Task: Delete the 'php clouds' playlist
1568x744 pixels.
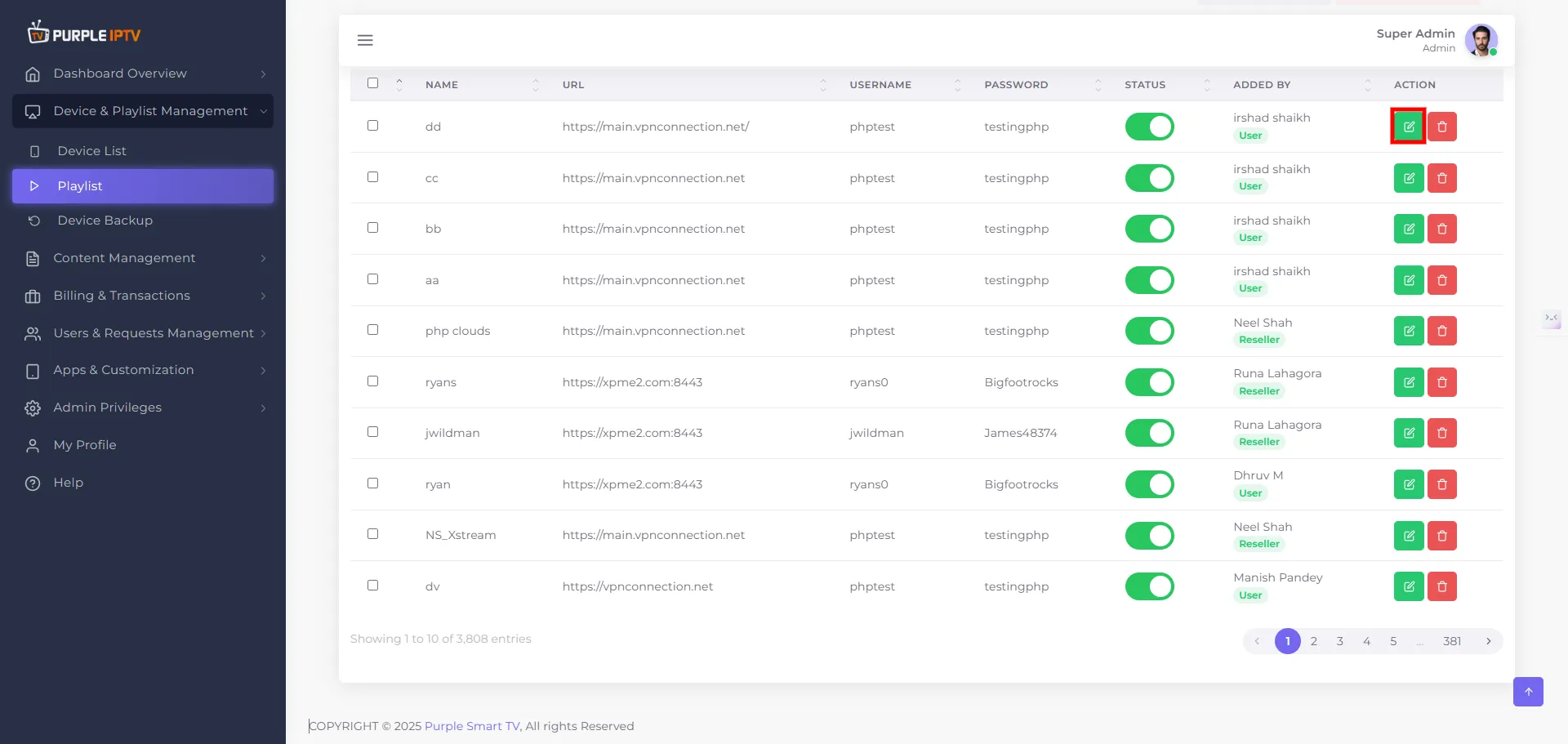Action: click(1442, 331)
